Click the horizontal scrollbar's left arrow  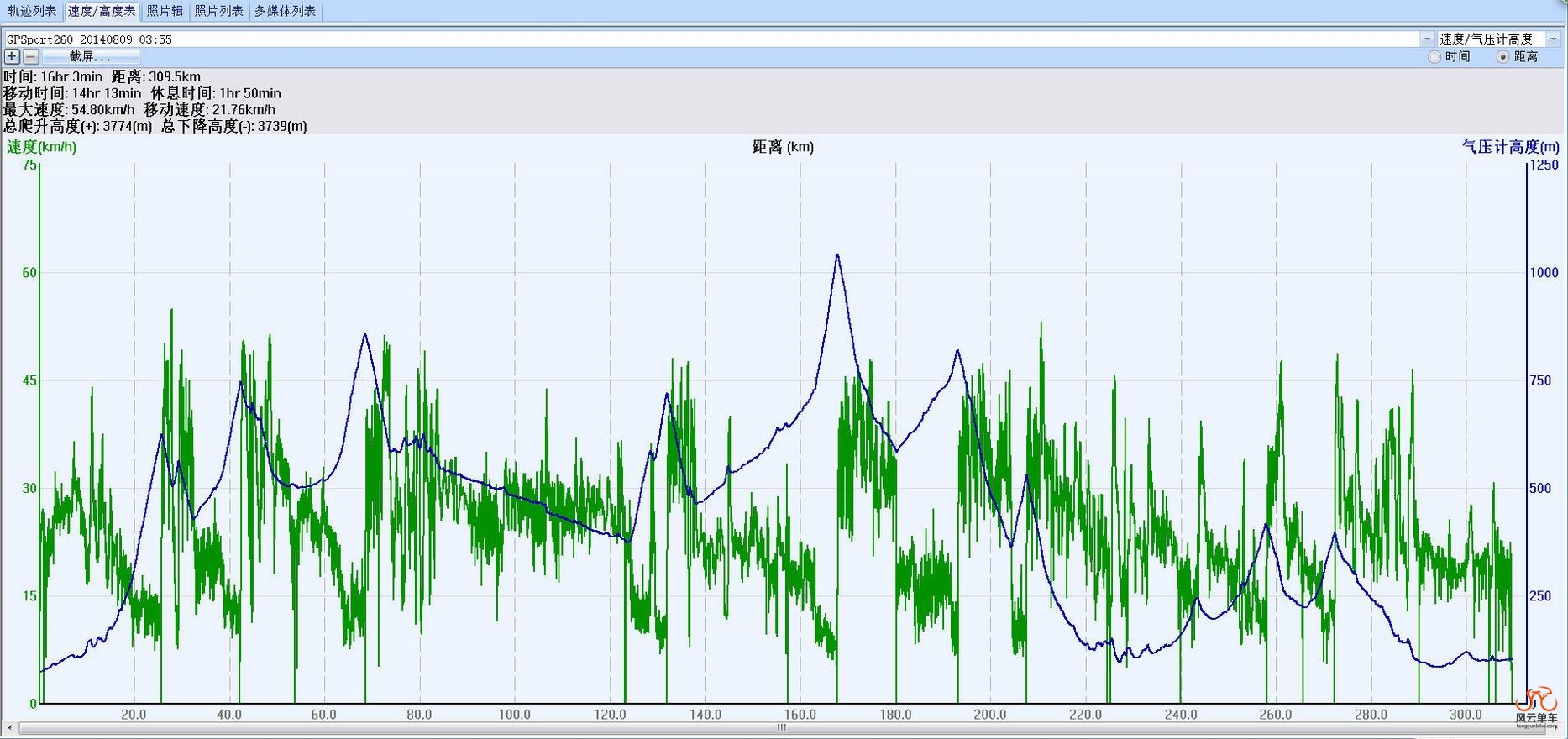coord(9,728)
